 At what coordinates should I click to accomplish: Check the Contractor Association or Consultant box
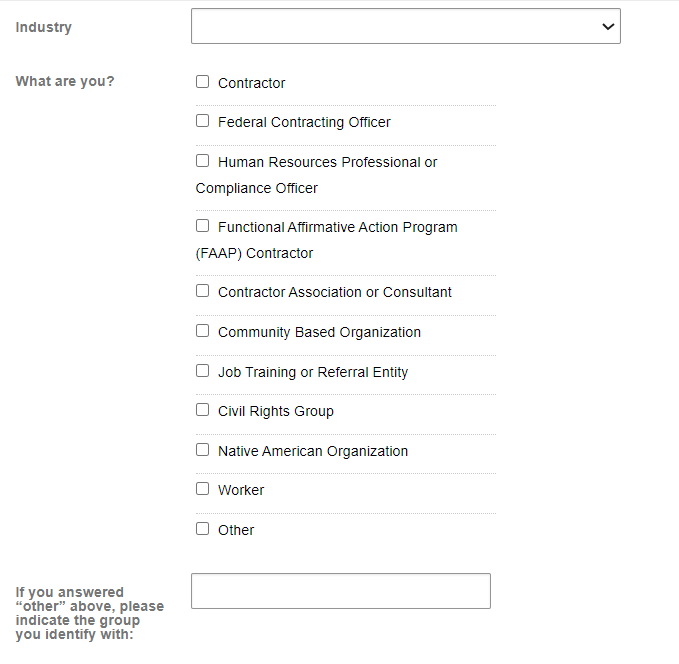(x=203, y=291)
